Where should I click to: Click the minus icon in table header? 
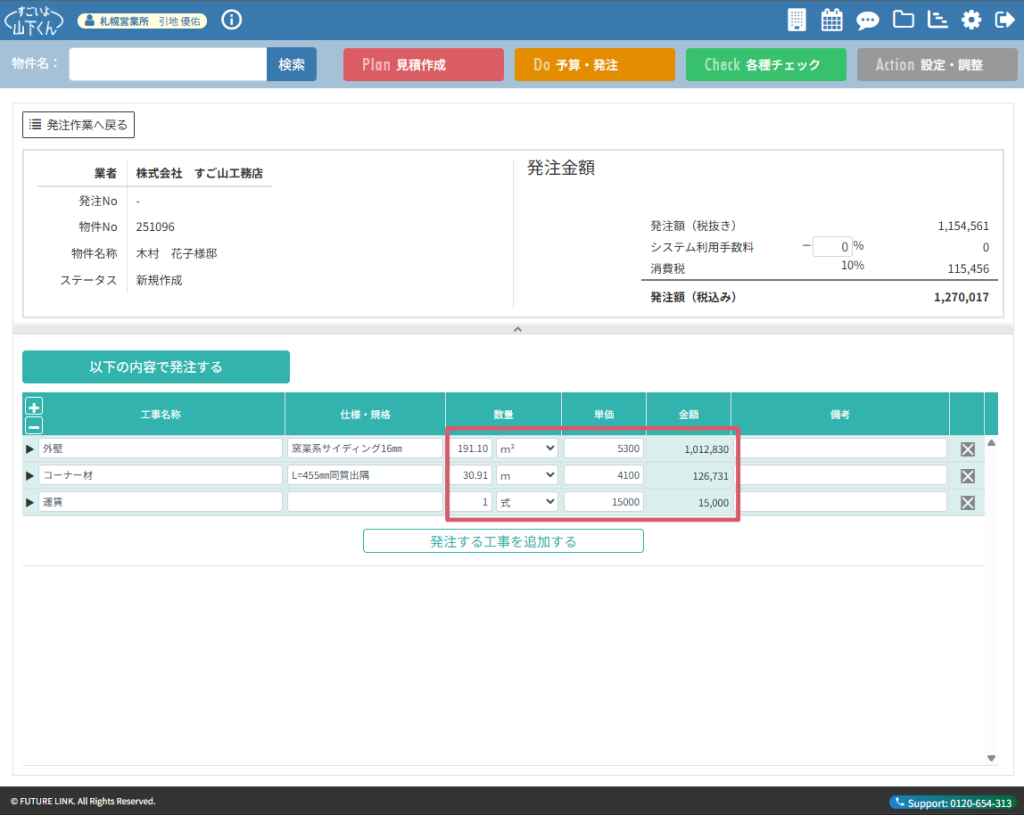[34, 425]
